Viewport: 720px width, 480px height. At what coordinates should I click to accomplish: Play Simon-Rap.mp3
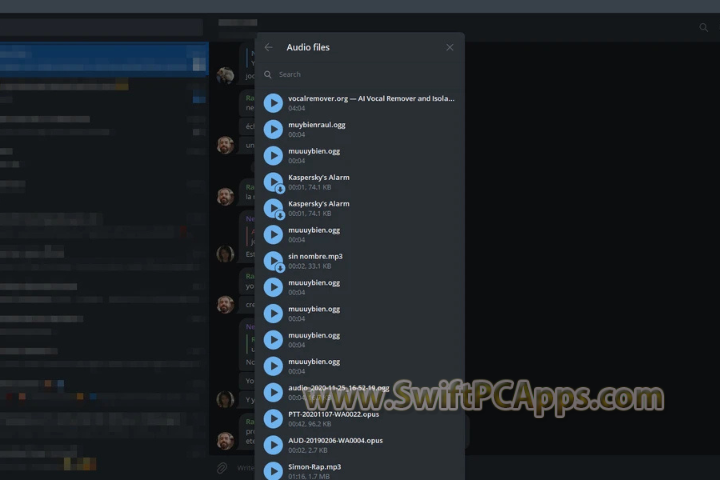pos(273,471)
